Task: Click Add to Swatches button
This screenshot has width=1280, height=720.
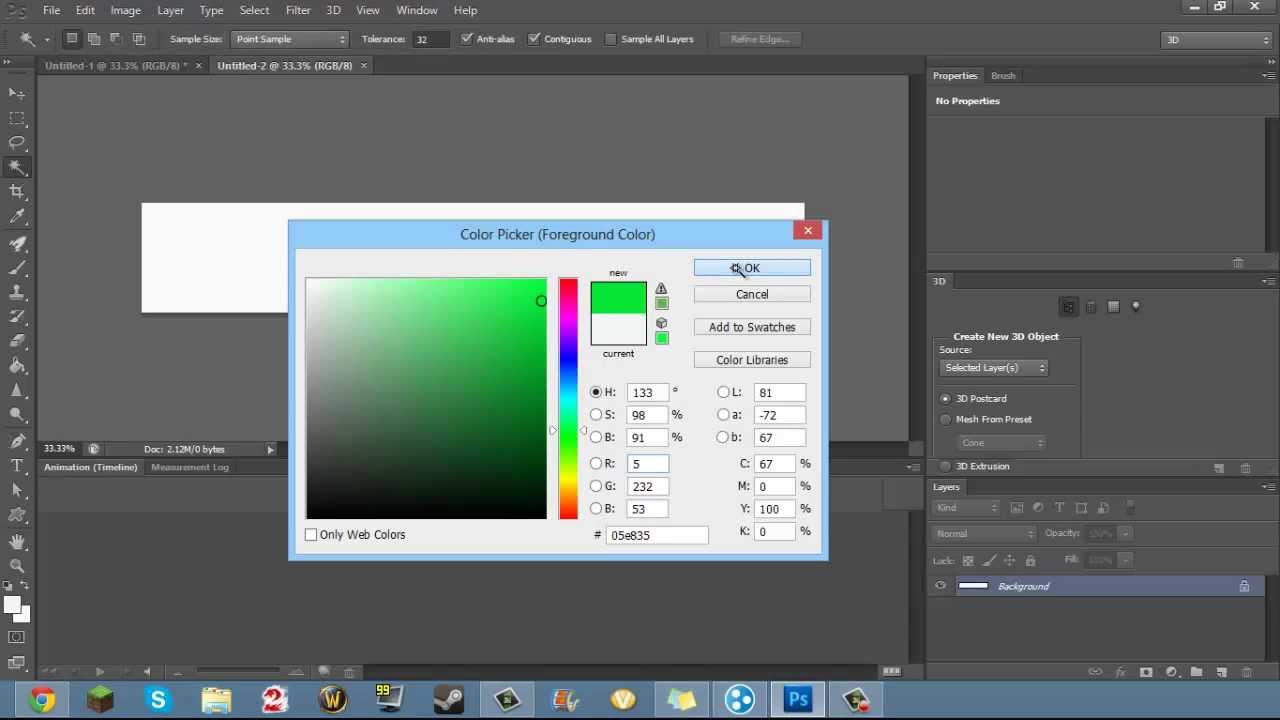Action: pyautogui.click(x=752, y=327)
